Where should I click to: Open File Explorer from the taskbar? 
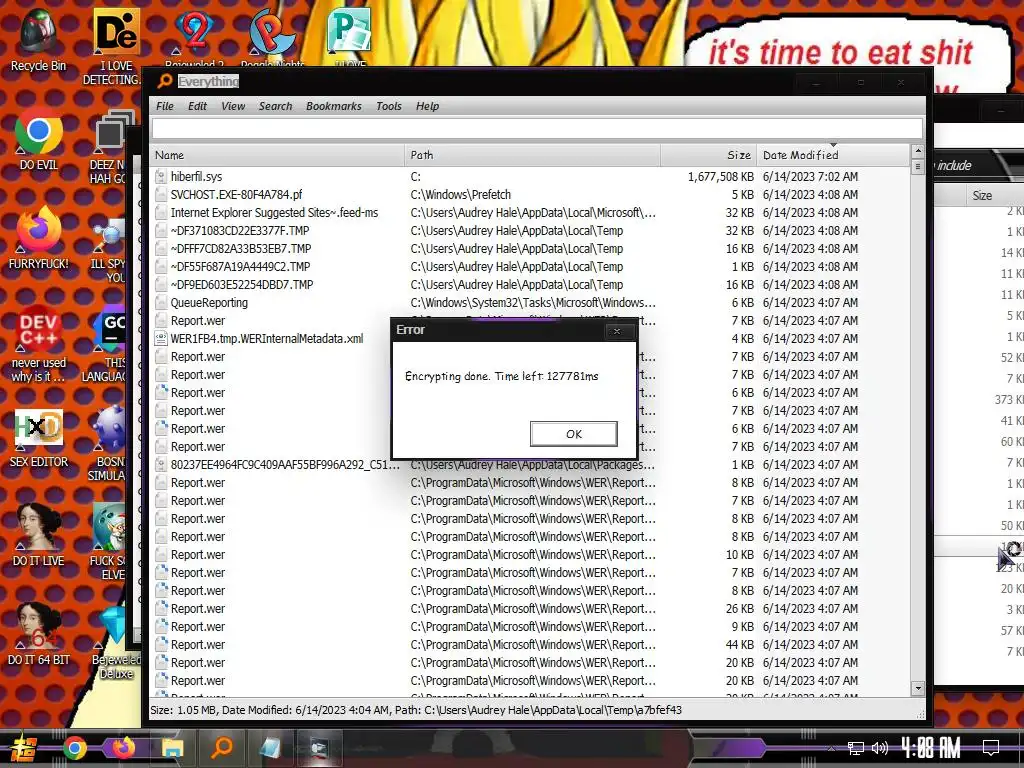(173, 748)
